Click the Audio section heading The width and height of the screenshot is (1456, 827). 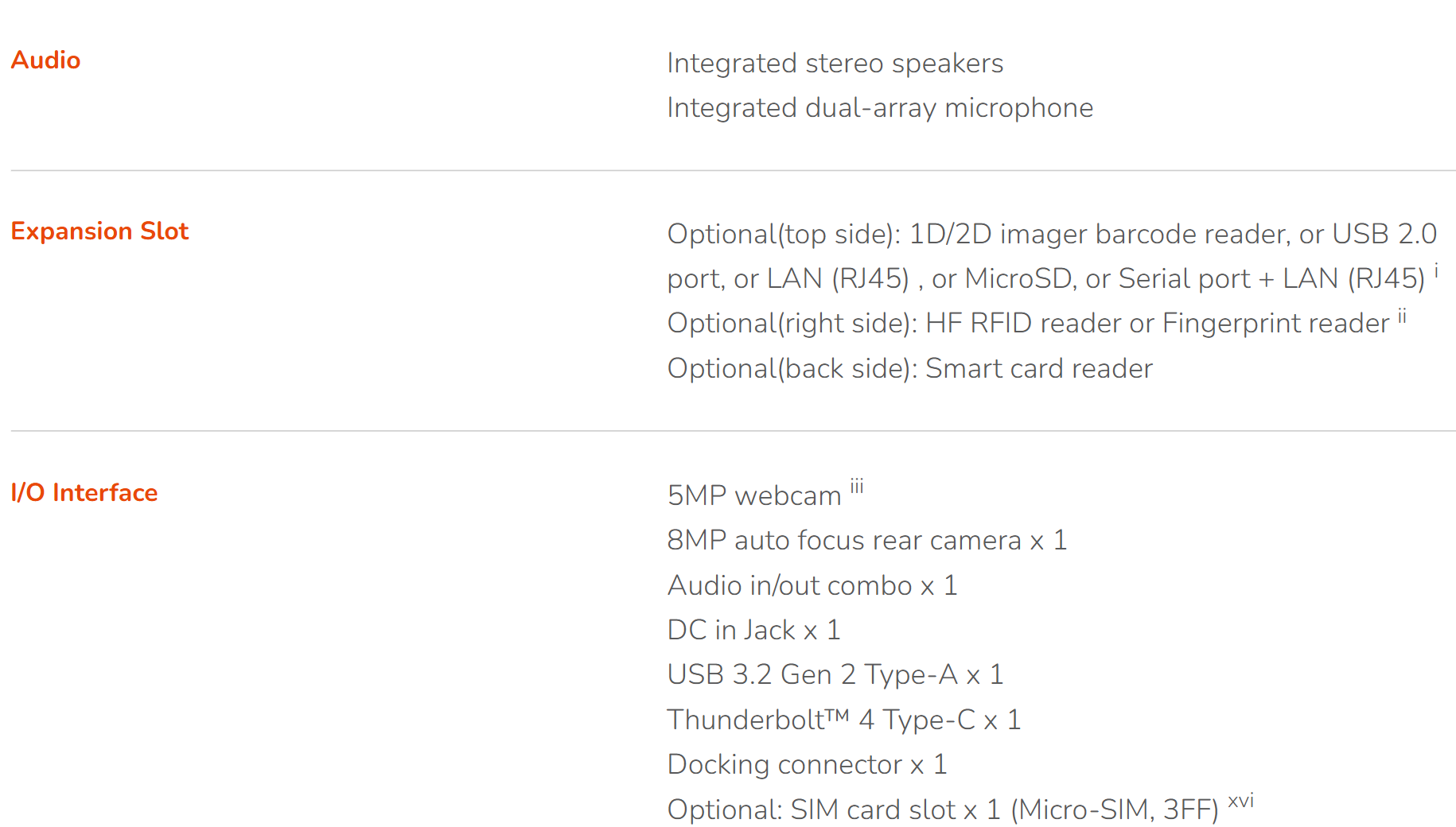coord(45,60)
